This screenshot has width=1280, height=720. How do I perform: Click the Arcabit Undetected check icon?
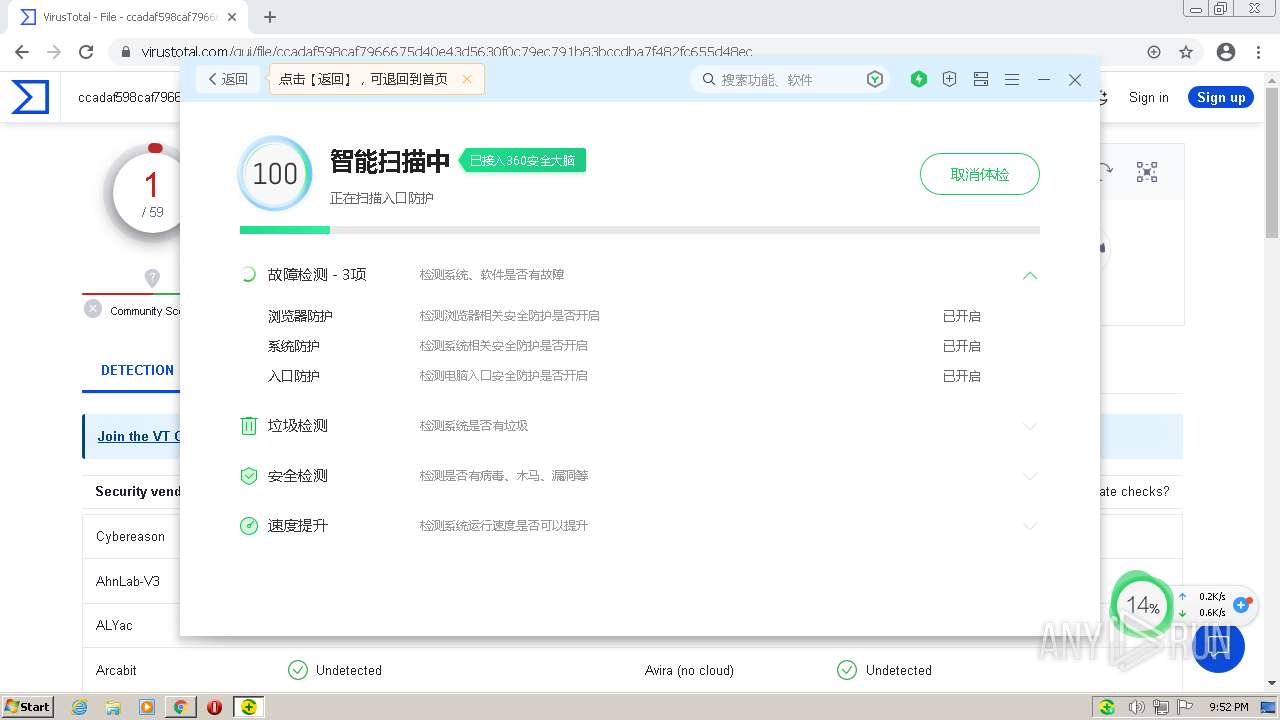pos(297,670)
